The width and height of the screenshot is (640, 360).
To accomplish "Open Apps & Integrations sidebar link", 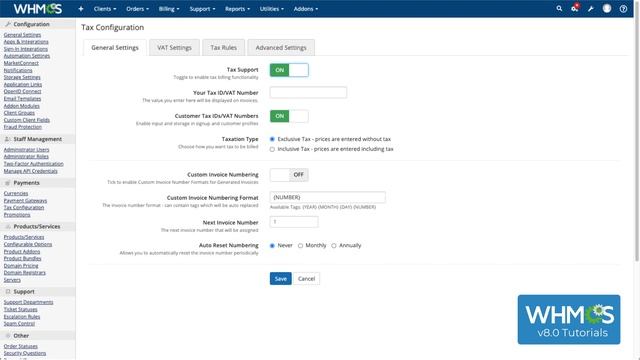I will (26, 42).
